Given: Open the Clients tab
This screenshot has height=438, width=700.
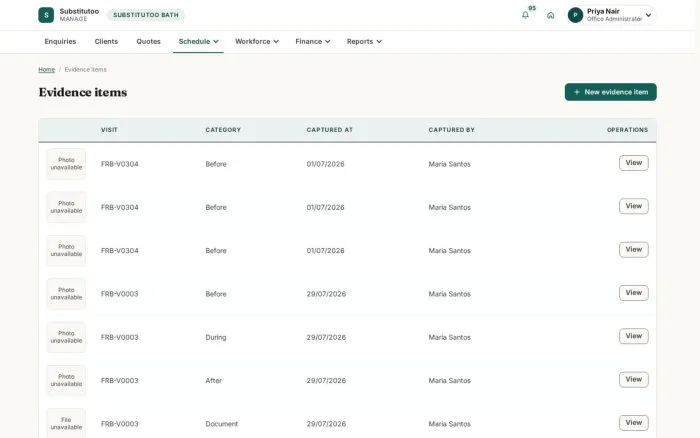Looking at the screenshot, I should 106,42.
